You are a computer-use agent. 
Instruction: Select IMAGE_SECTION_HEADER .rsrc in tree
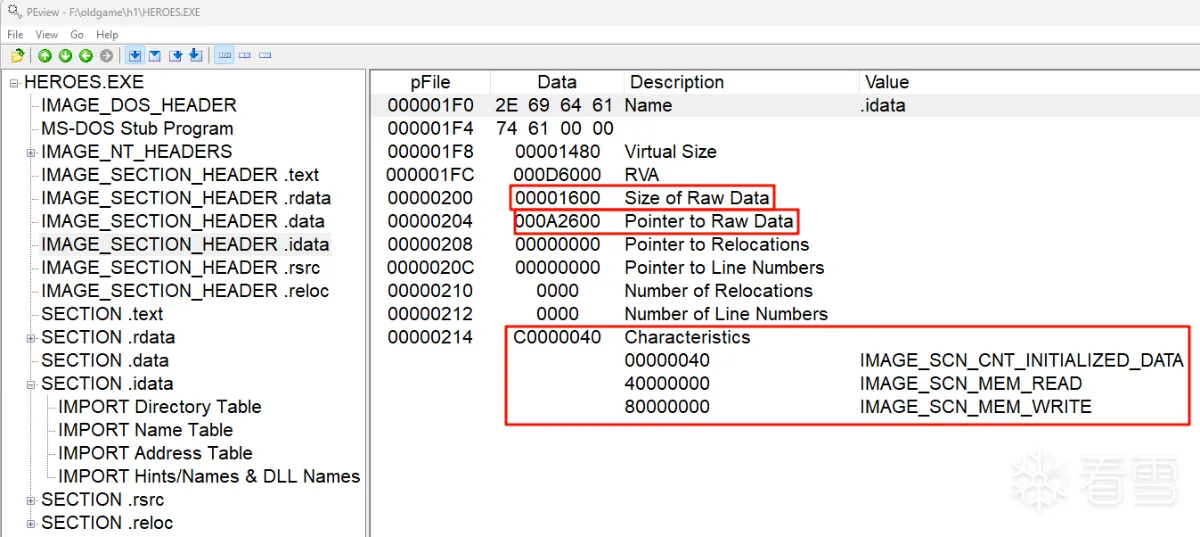tap(184, 268)
